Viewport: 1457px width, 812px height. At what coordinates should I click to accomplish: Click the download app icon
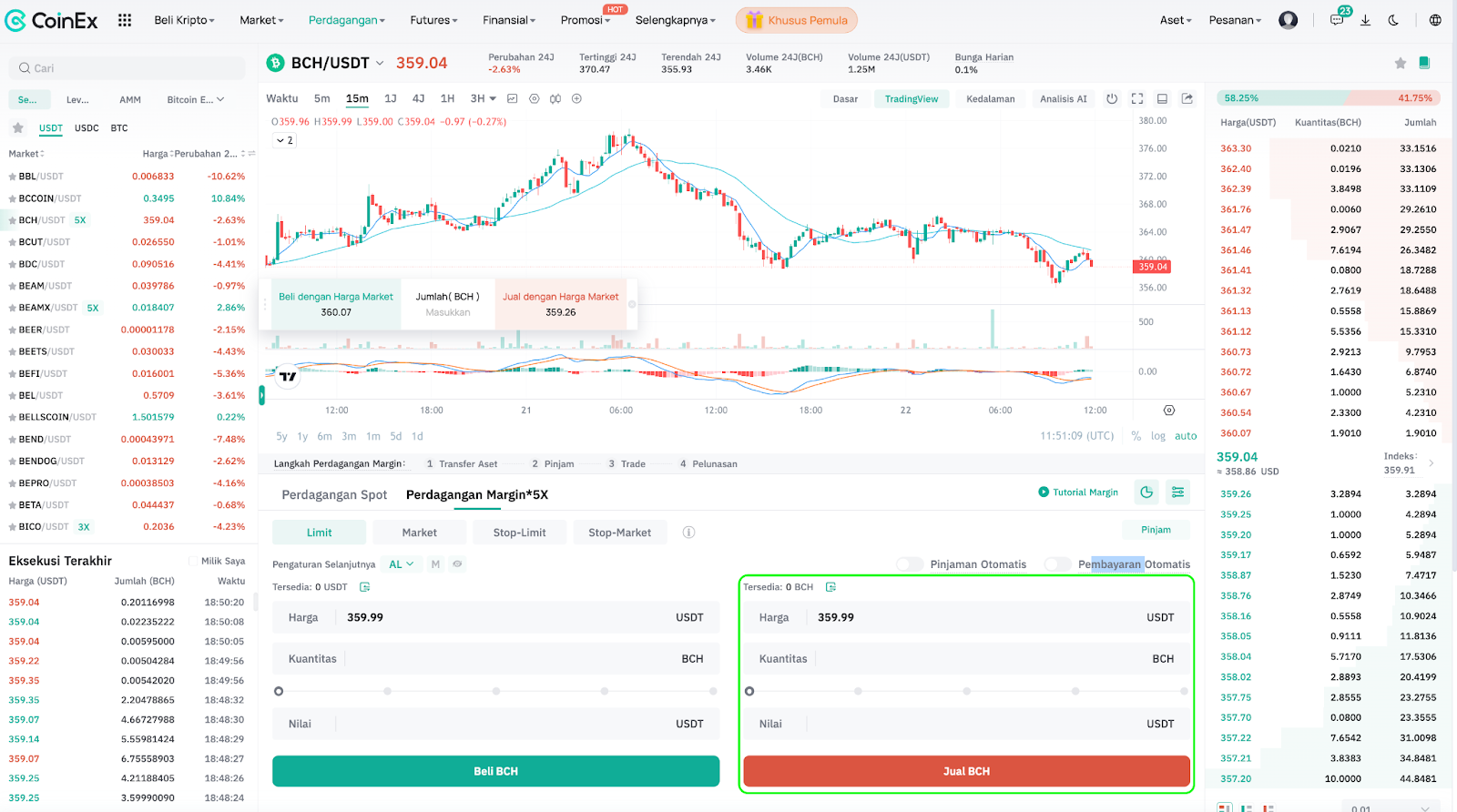coord(1365,20)
